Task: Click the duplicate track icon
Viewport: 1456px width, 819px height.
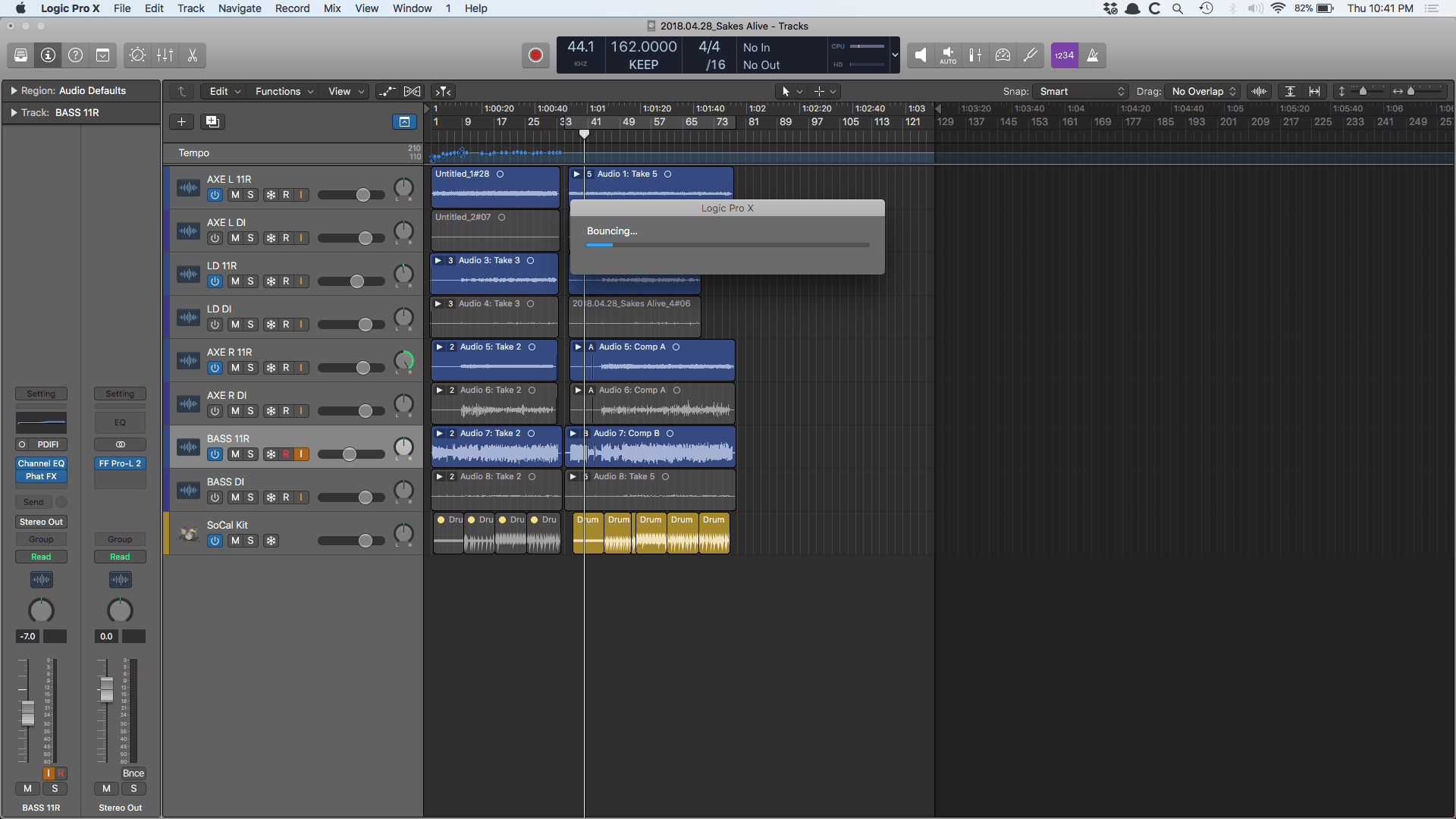Action: (212, 122)
